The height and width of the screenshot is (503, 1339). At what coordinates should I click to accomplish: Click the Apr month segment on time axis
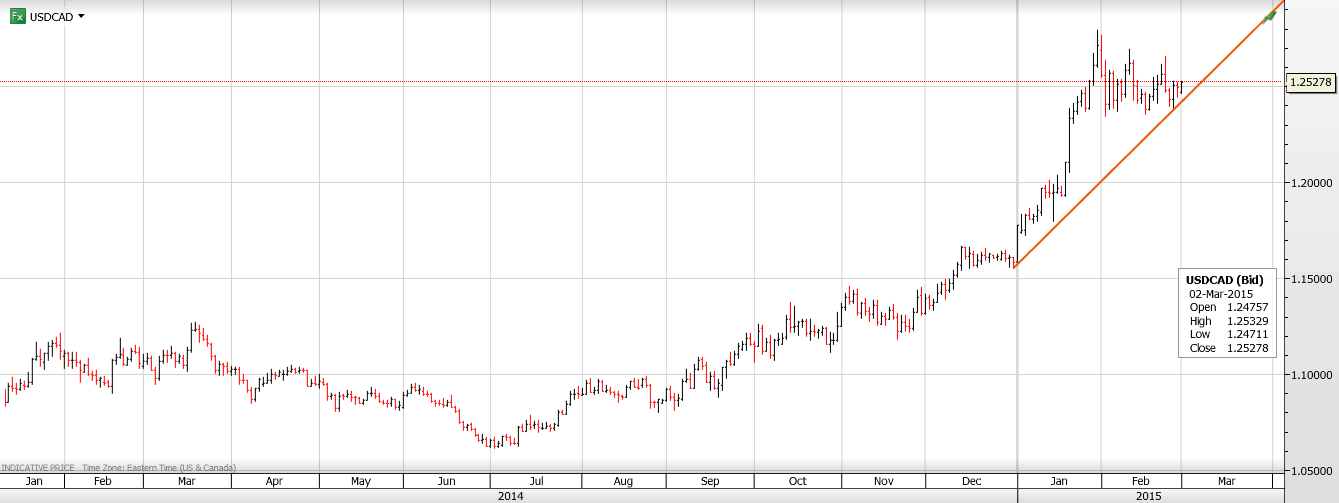pos(274,481)
